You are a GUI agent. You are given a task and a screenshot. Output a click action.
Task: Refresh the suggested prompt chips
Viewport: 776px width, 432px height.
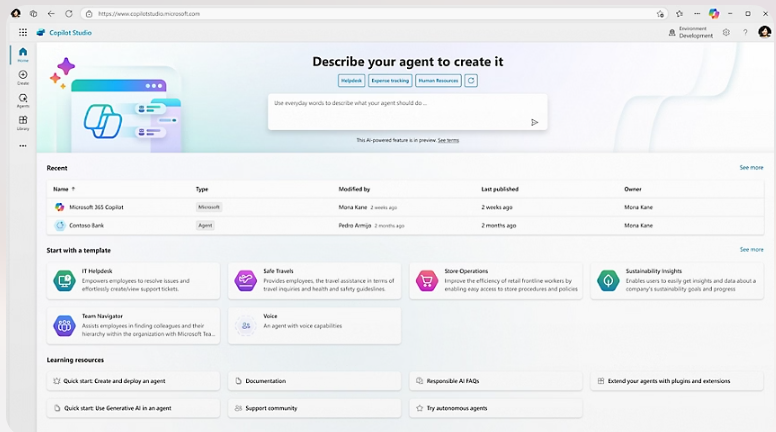(x=471, y=80)
